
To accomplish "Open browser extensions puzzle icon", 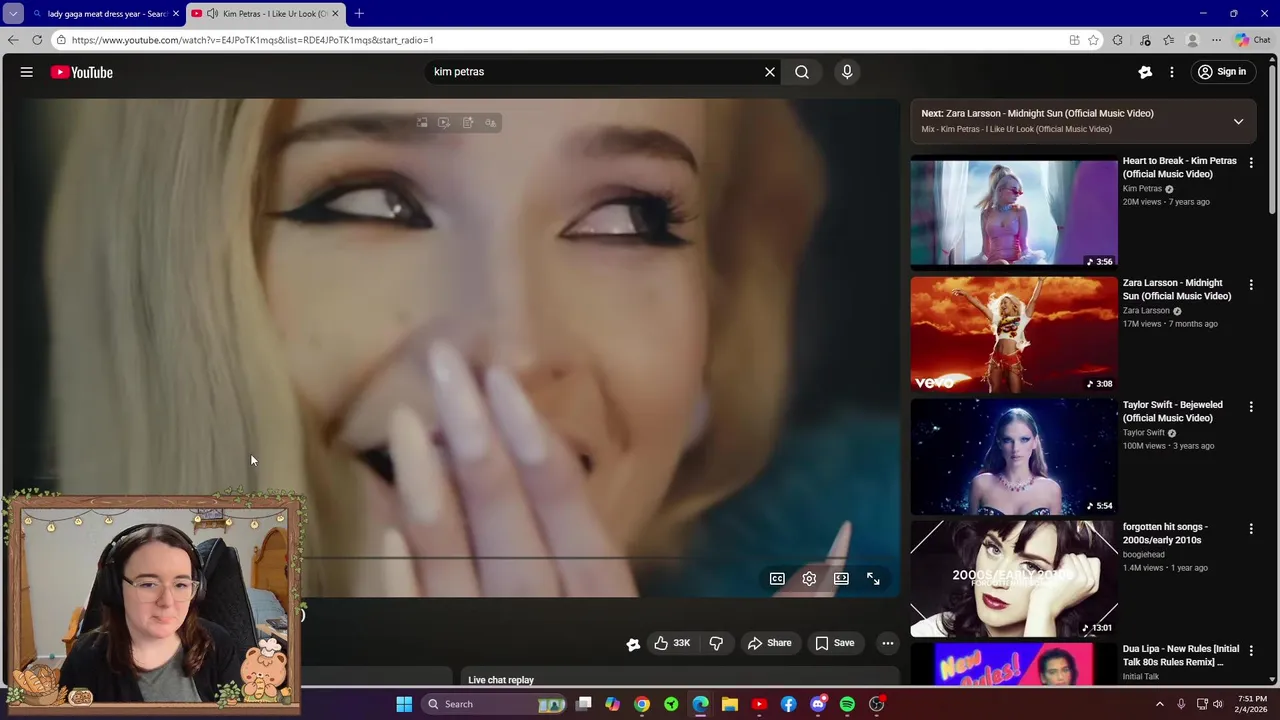I will point(1118,40).
